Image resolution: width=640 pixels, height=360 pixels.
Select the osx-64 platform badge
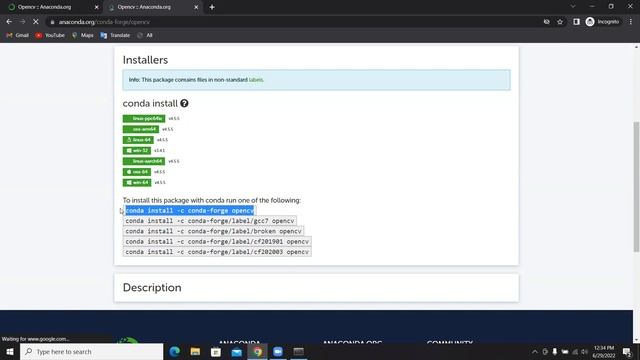click(137, 171)
